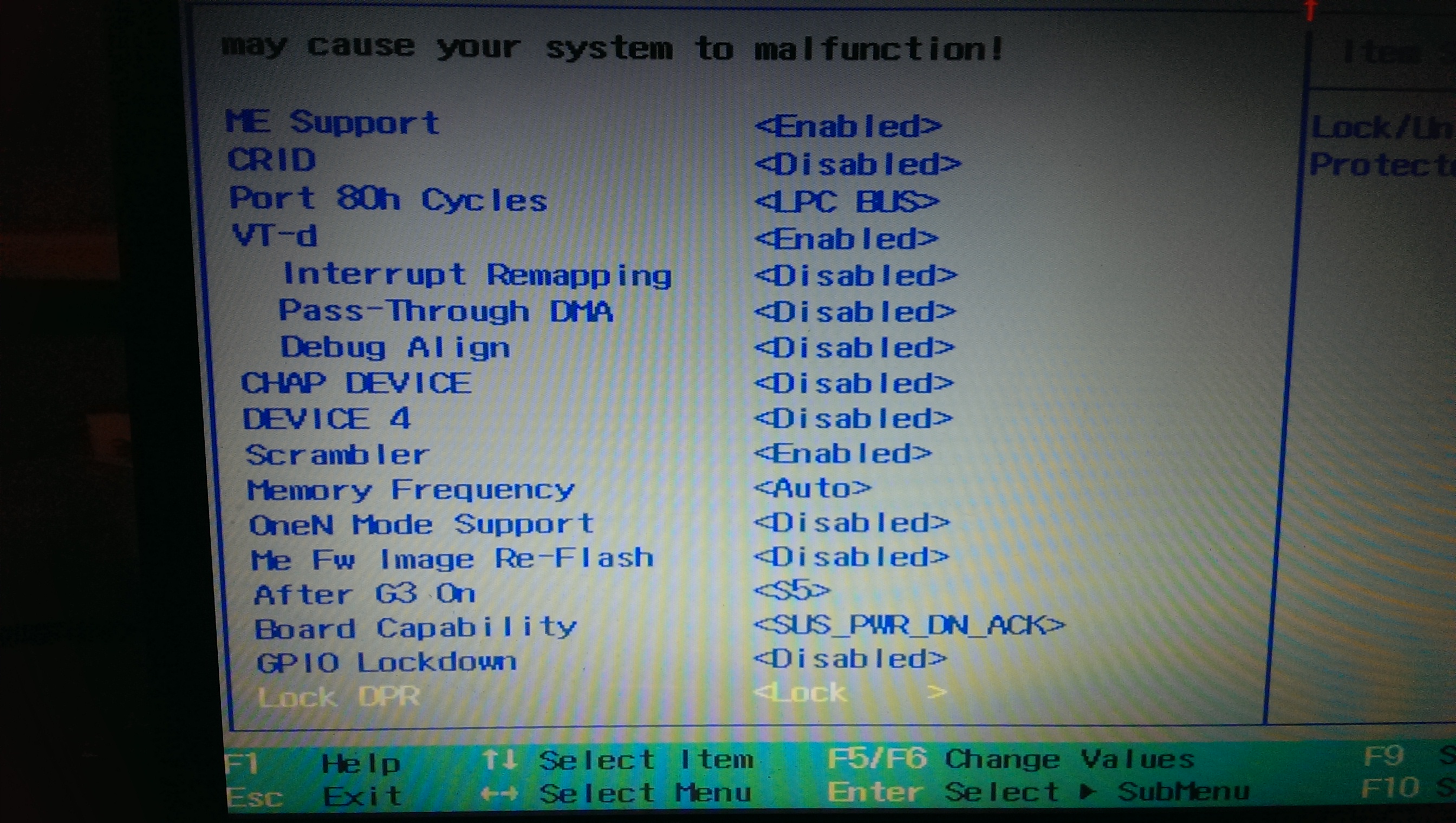
Task: Click the up-down arrows Select Item icon
Action: click(499, 759)
